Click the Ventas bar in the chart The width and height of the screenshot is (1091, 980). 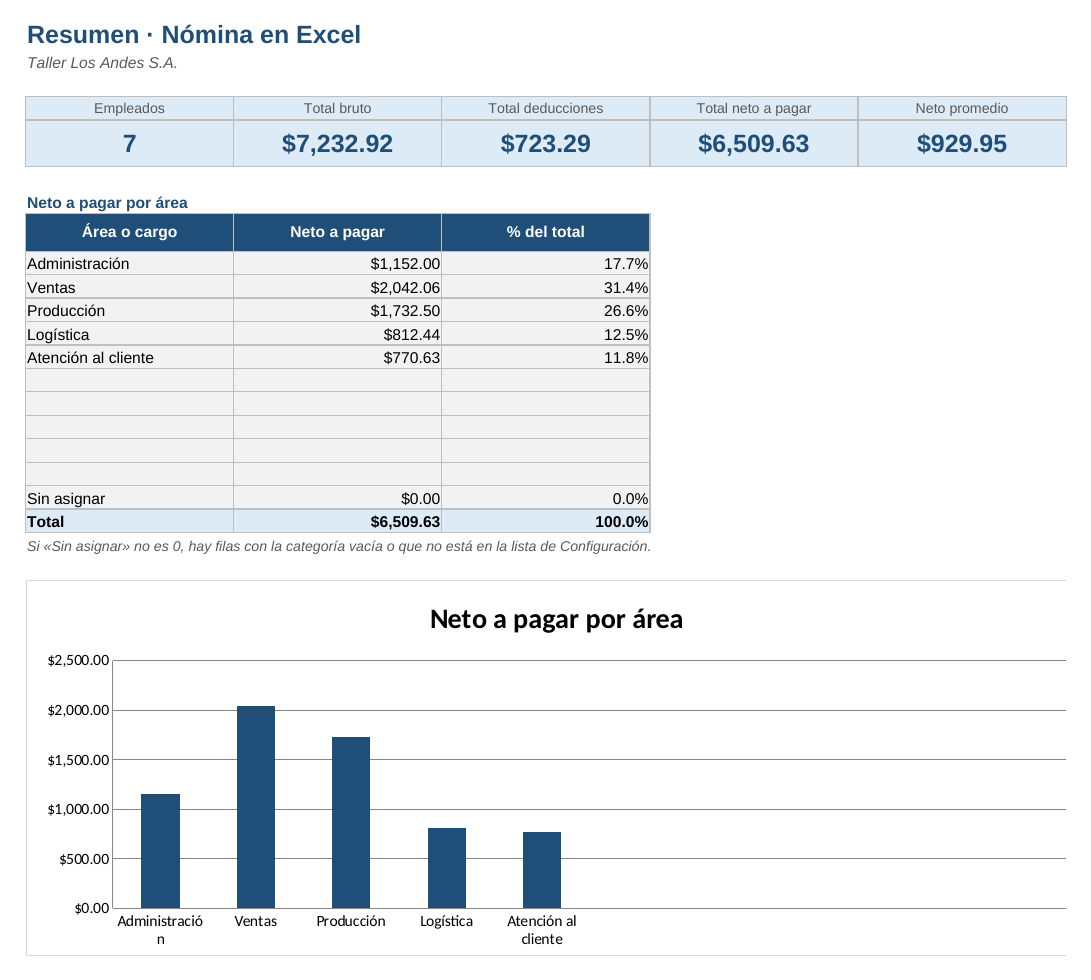point(255,807)
